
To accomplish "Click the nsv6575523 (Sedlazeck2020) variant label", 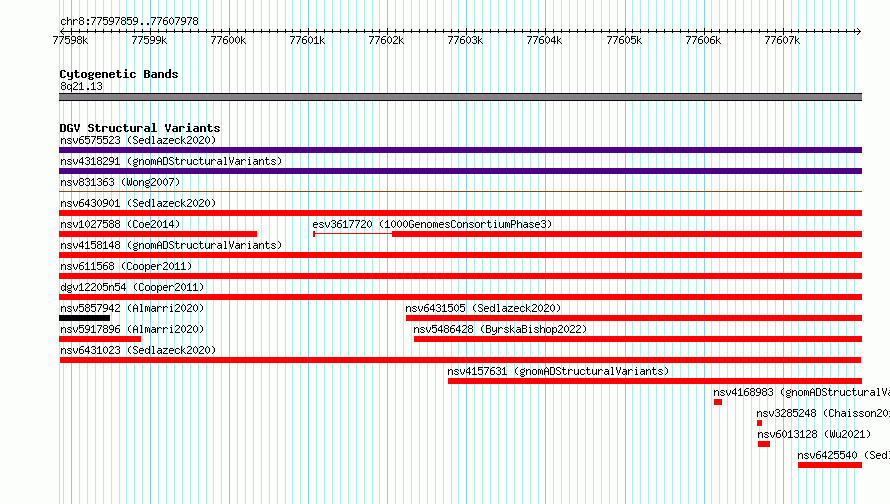I will [x=138, y=140].
